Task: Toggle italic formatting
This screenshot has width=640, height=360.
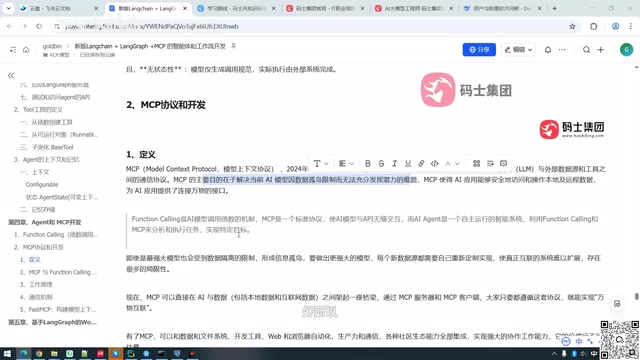Action: pyautogui.click(x=394, y=164)
